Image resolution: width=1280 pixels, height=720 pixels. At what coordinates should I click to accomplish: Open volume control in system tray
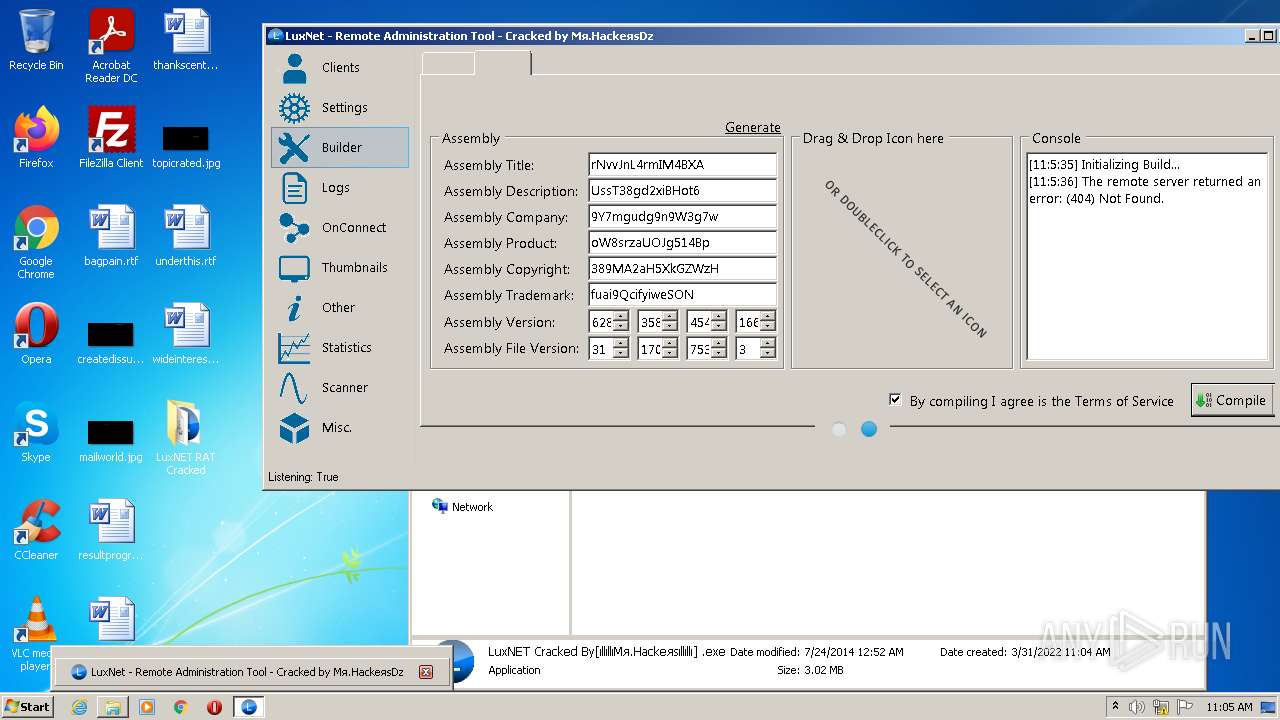coord(1137,707)
